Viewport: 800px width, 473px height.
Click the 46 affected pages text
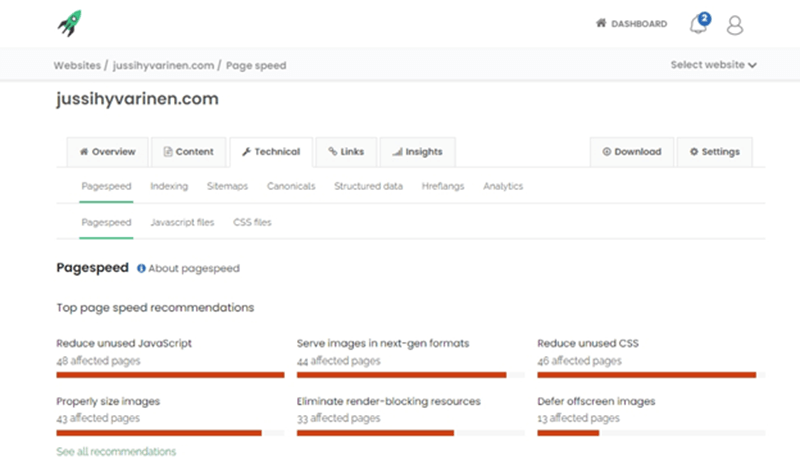click(579, 361)
